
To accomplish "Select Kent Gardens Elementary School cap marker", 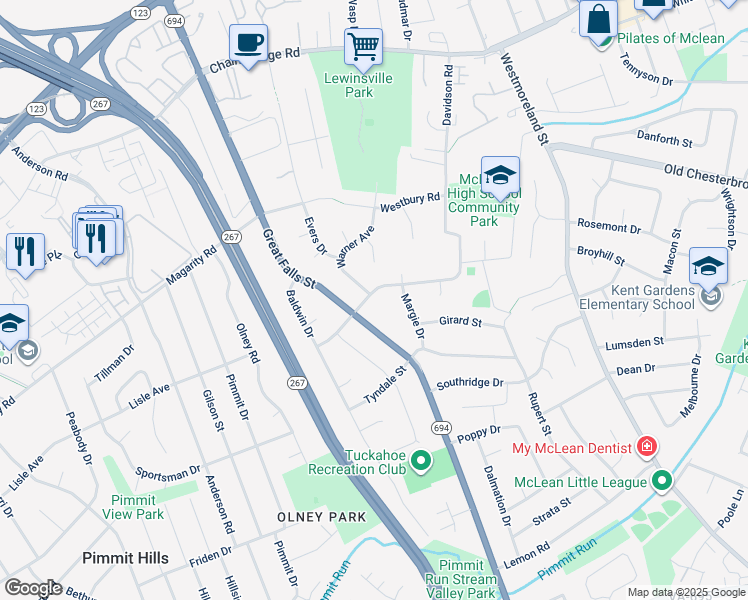I will pos(708,268).
